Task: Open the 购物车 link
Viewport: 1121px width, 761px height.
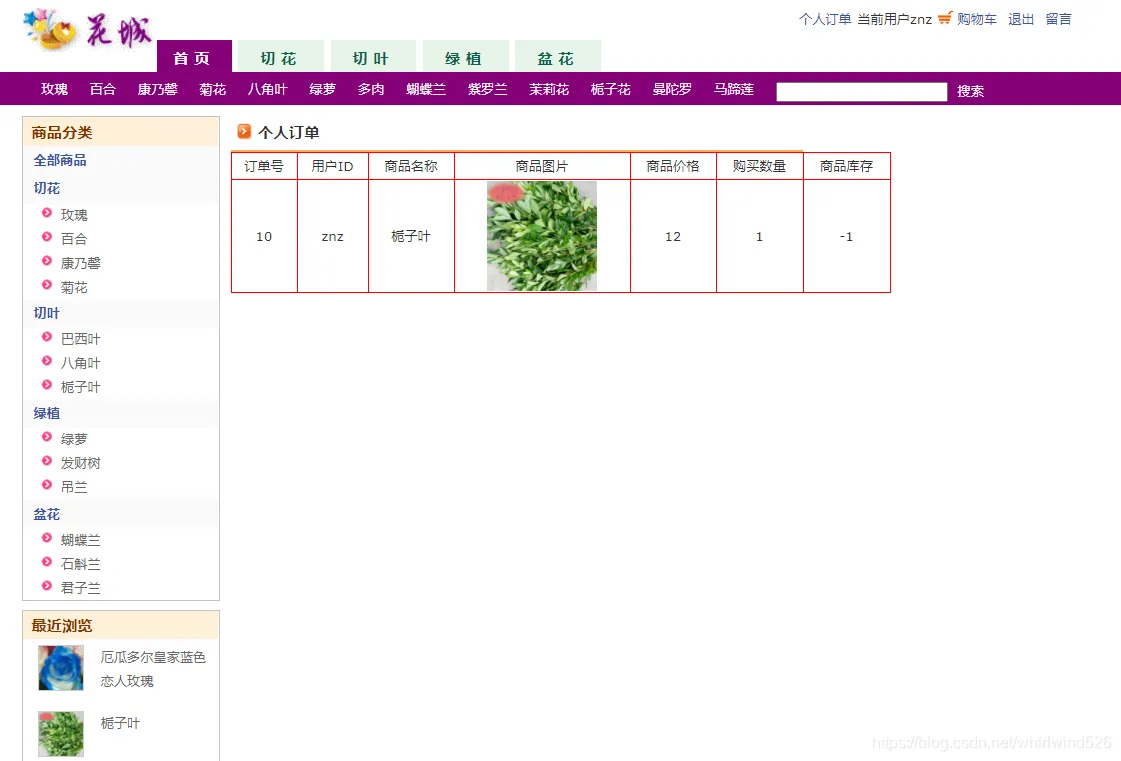Action: (x=977, y=19)
